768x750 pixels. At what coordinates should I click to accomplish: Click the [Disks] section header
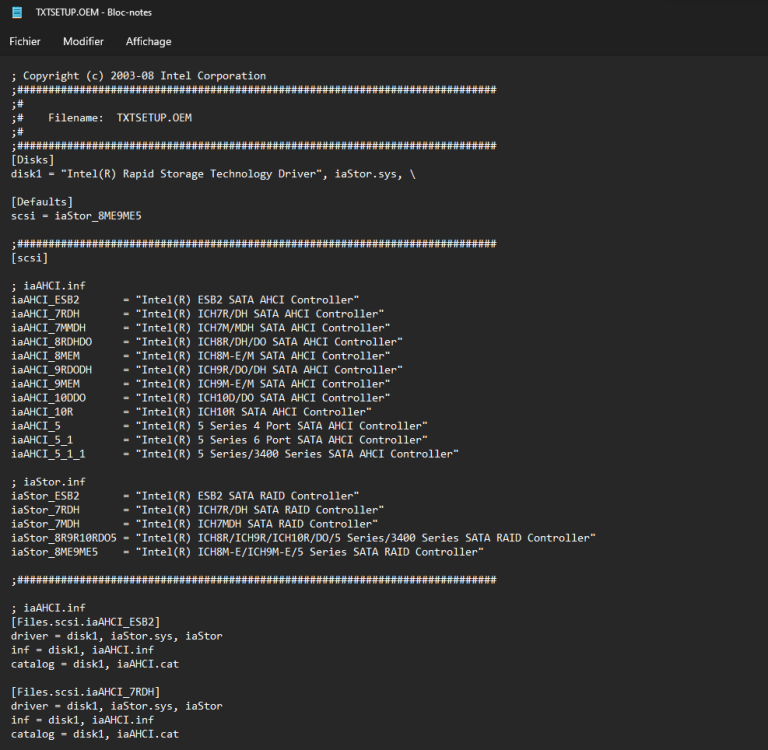(x=33, y=159)
